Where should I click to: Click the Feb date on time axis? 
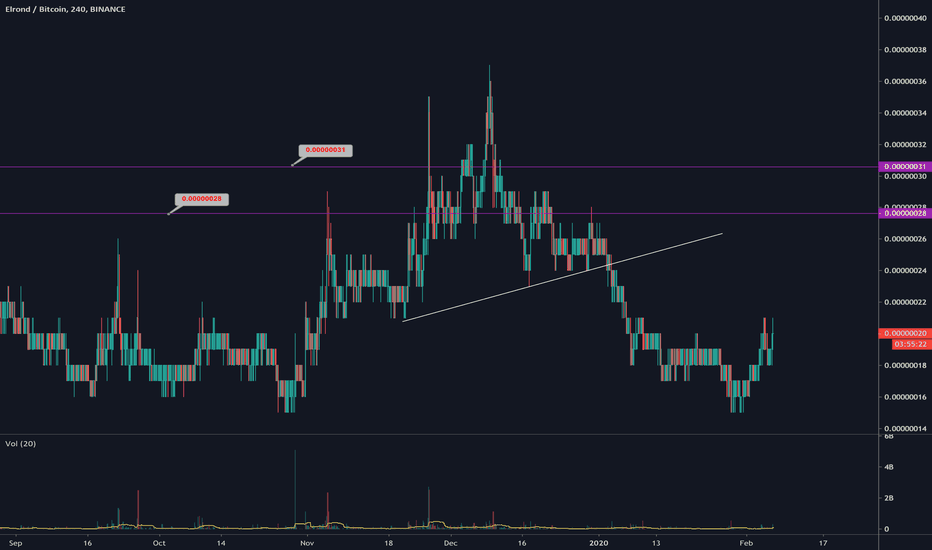pos(746,543)
